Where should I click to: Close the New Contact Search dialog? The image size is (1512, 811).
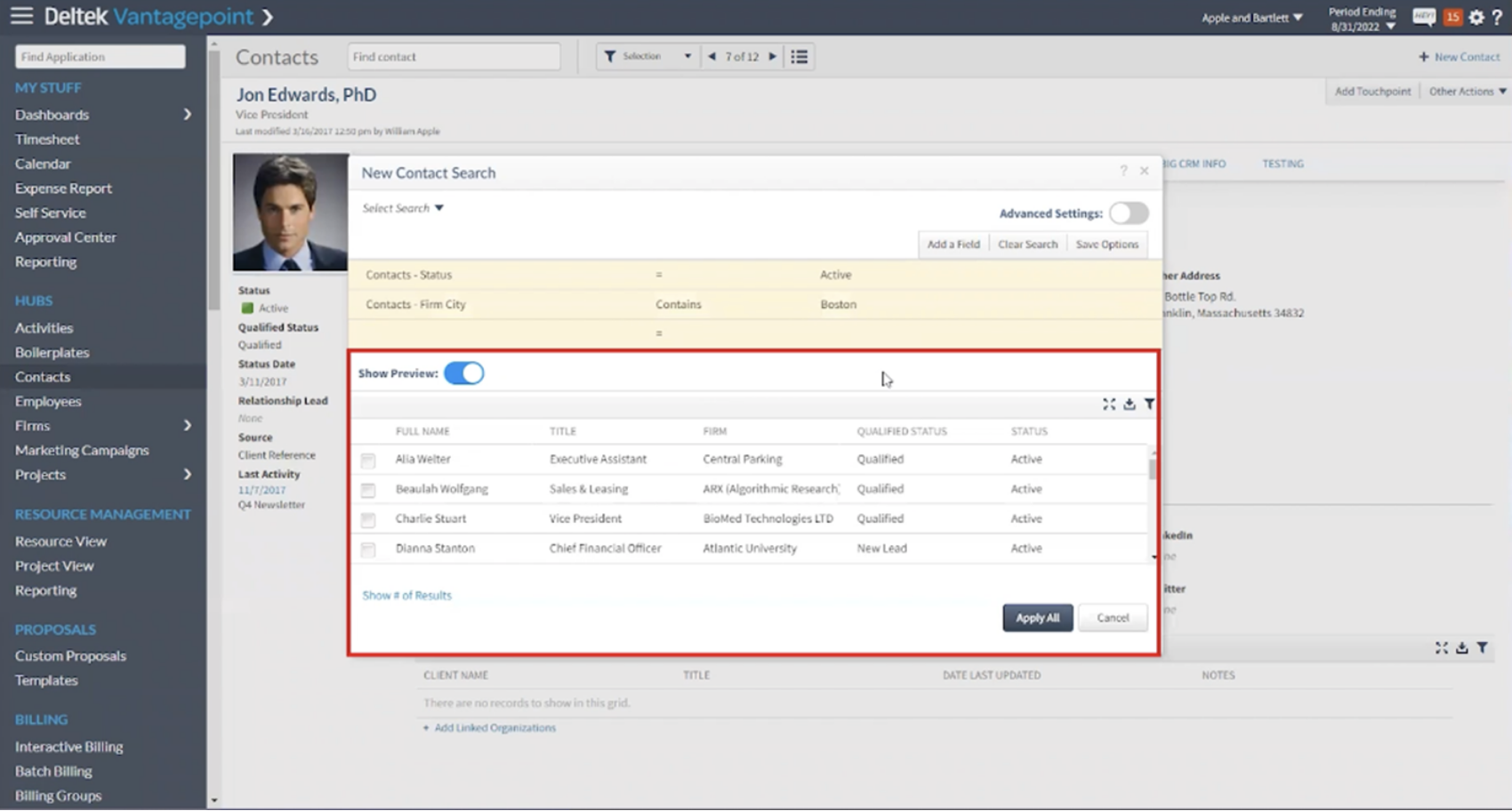1145,171
